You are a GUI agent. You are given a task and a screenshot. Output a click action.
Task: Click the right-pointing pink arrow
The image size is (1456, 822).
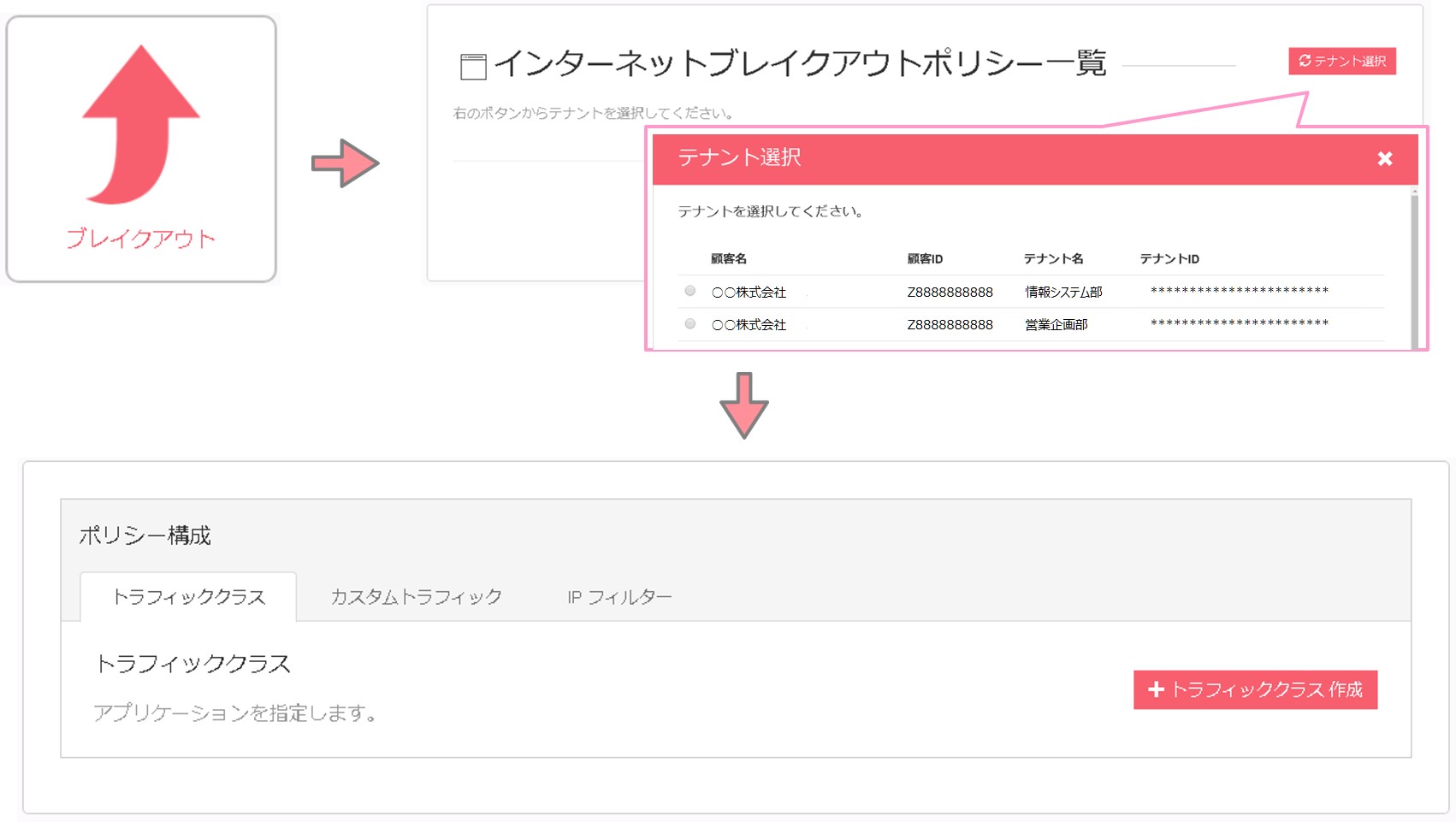pyautogui.click(x=345, y=163)
